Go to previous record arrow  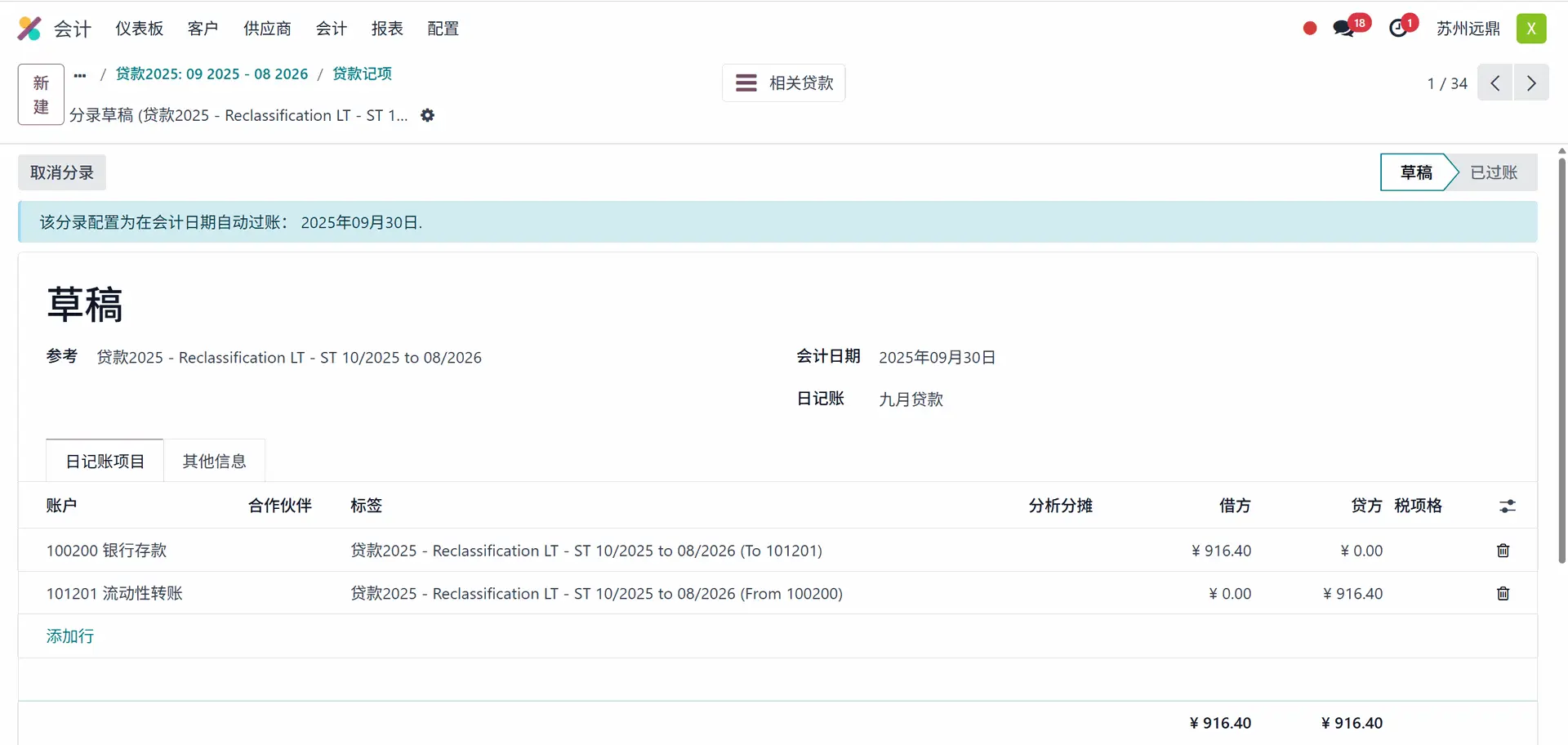click(x=1495, y=83)
